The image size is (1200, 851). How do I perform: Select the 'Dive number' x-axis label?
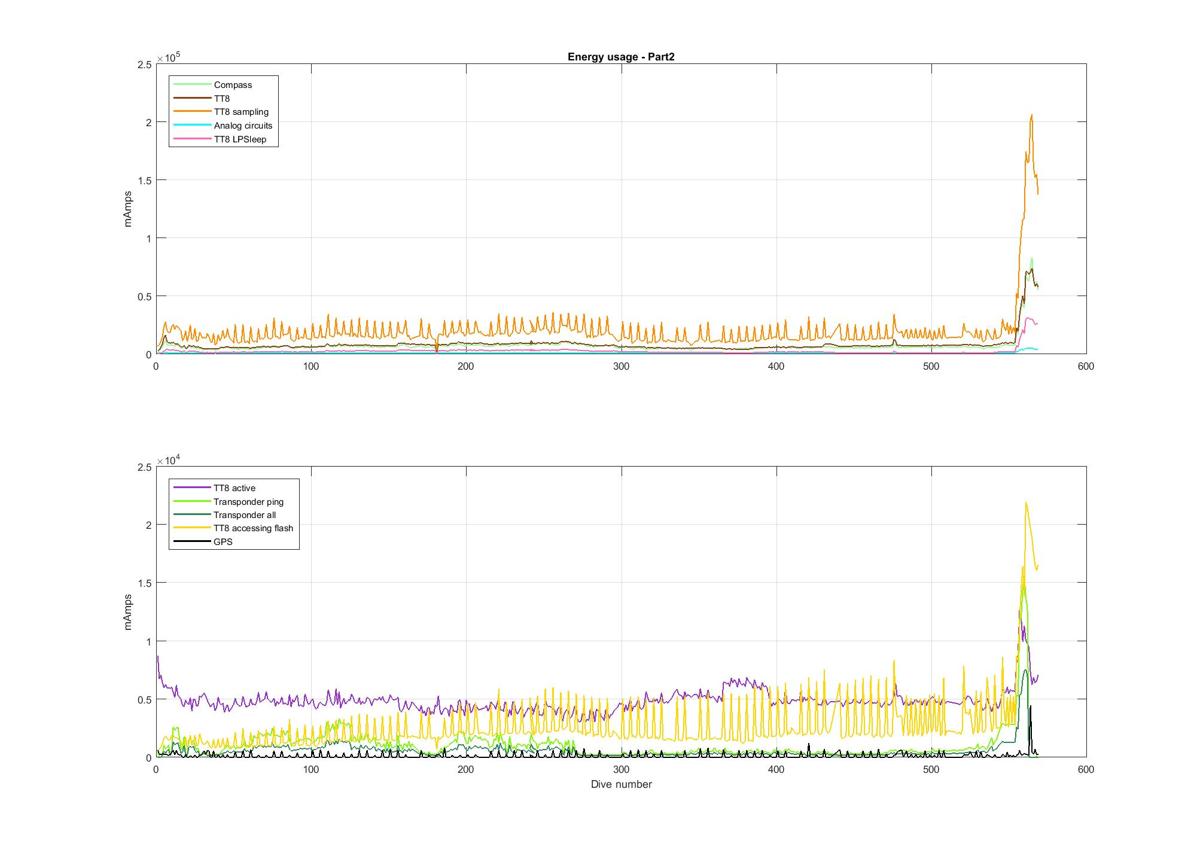point(621,784)
